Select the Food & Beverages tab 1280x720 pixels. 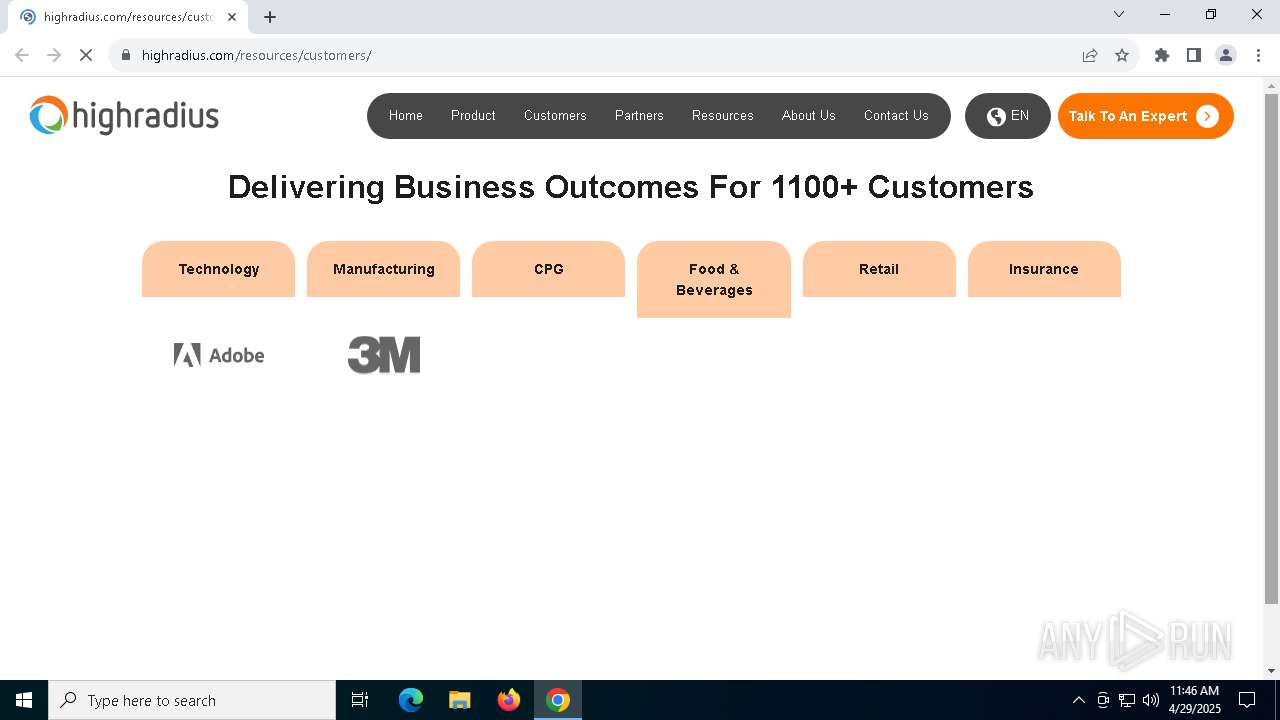714,279
